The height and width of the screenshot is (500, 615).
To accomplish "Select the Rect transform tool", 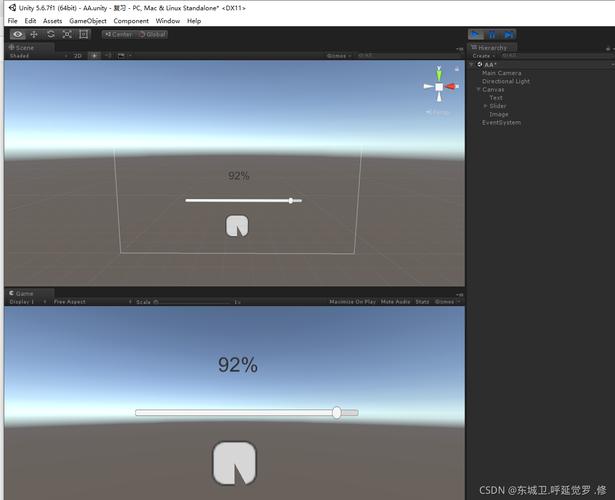I will coord(83,35).
